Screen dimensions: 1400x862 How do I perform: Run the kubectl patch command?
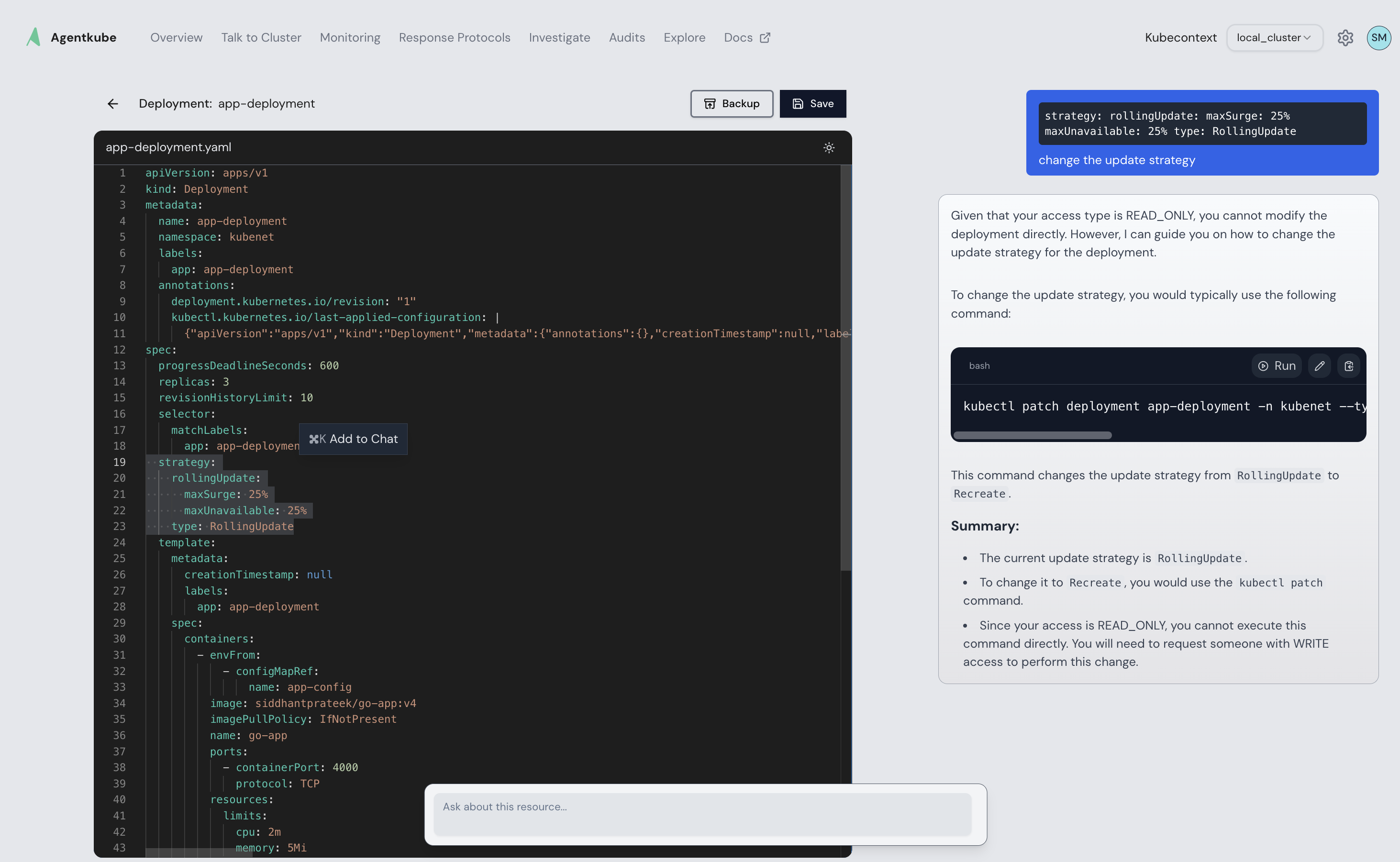point(1277,366)
